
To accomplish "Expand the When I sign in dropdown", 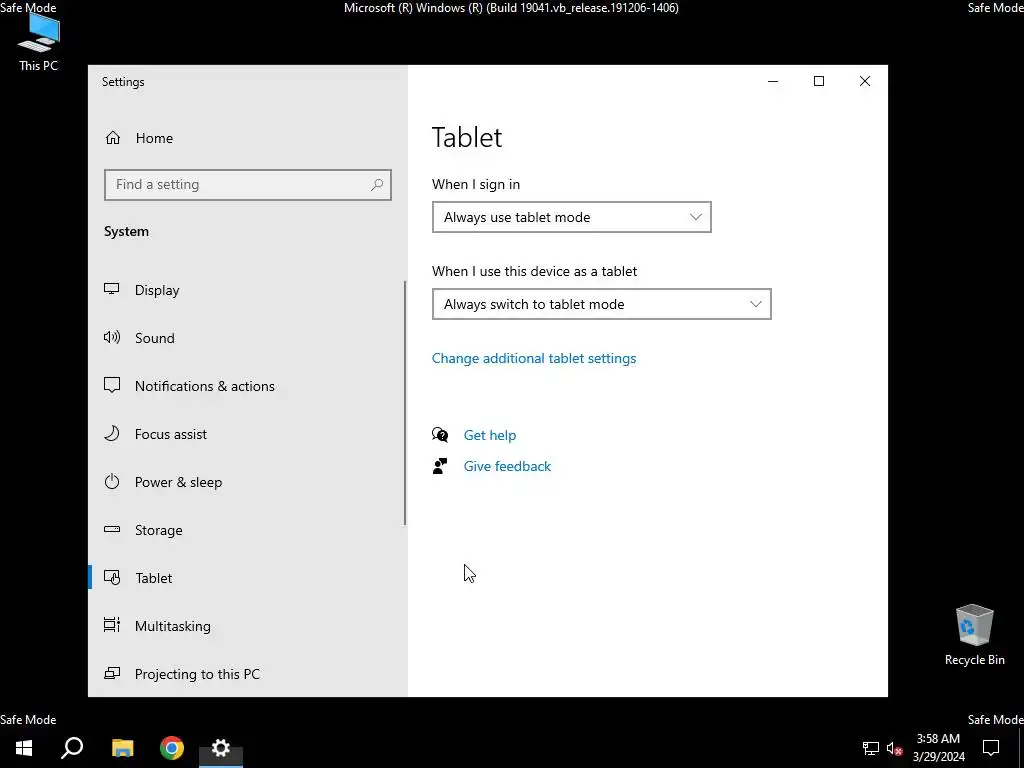I will tap(571, 217).
